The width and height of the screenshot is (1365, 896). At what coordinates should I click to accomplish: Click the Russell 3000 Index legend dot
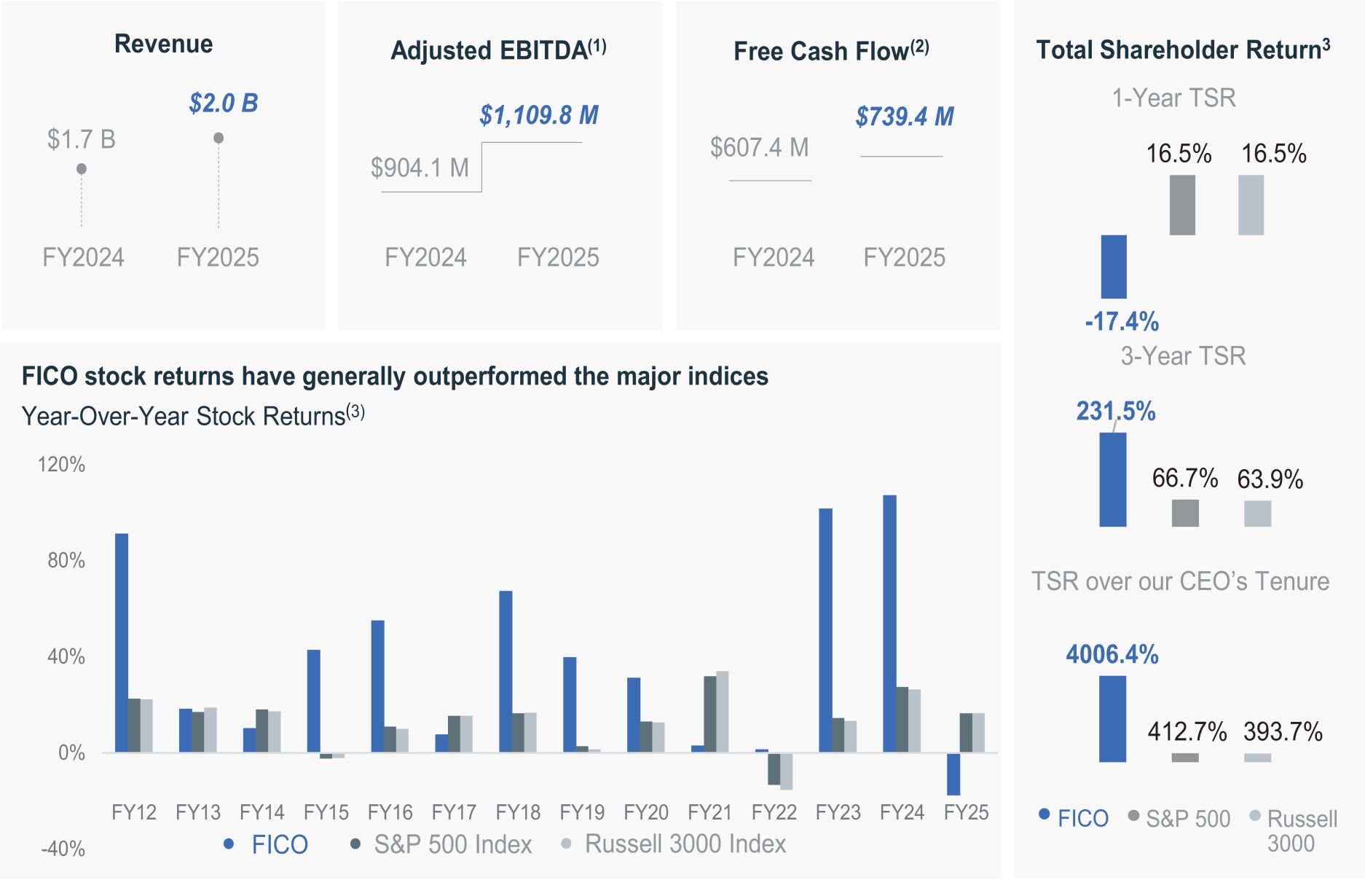pyautogui.click(x=566, y=844)
